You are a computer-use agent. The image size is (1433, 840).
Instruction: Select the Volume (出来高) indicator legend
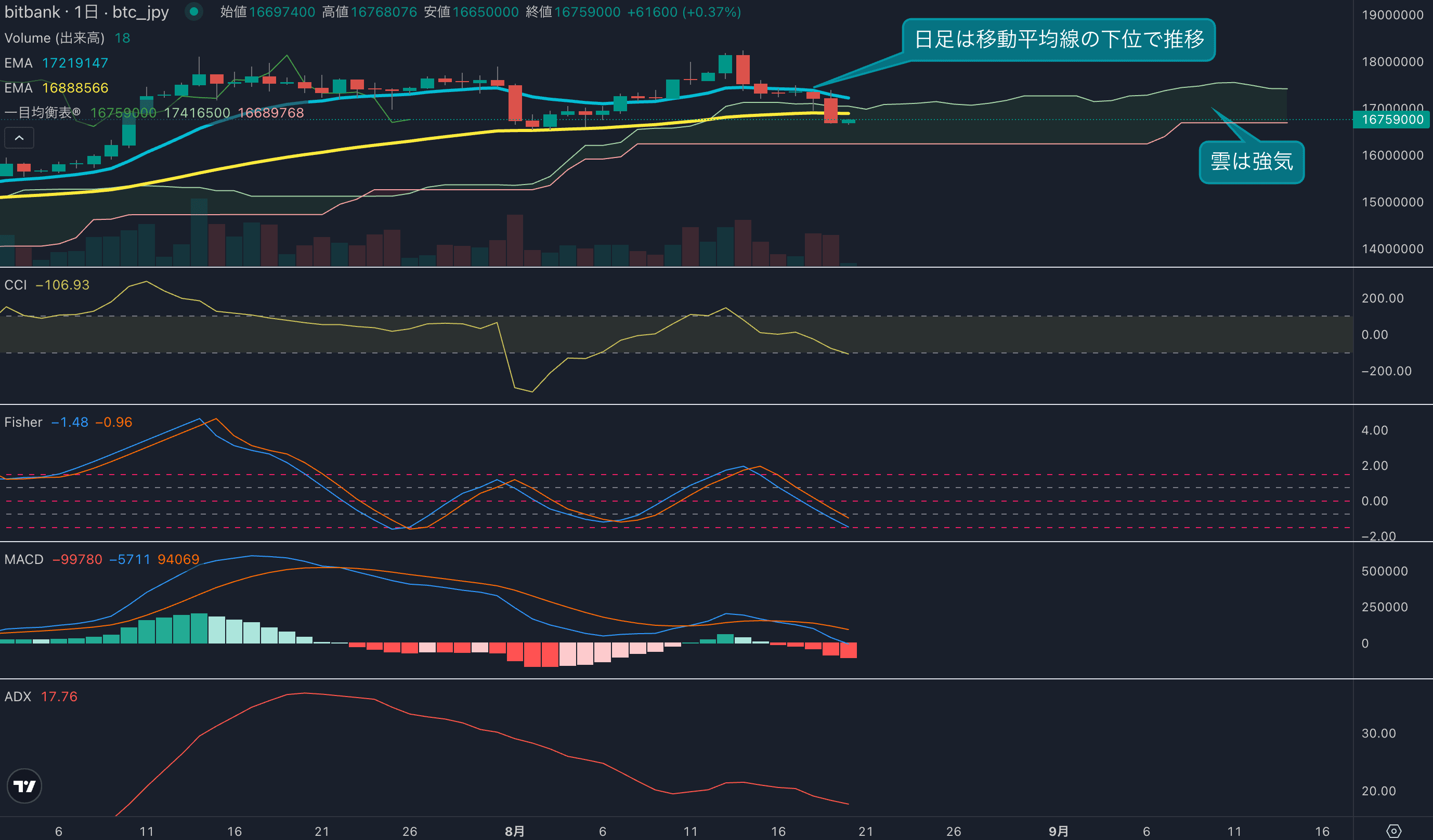click(x=55, y=38)
